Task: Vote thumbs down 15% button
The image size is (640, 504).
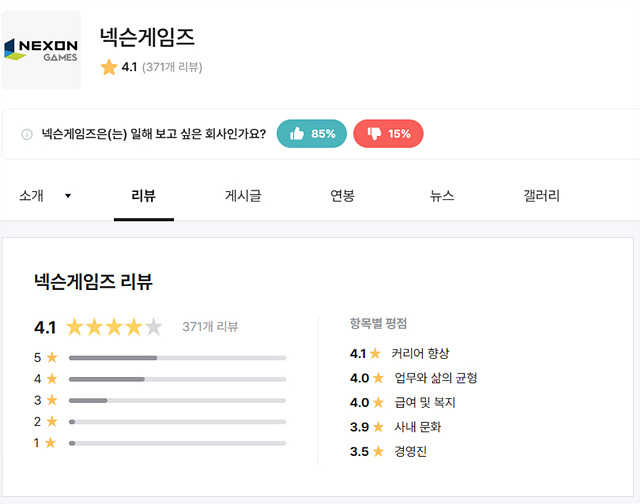Action: pyautogui.click(x=388, y=134)
